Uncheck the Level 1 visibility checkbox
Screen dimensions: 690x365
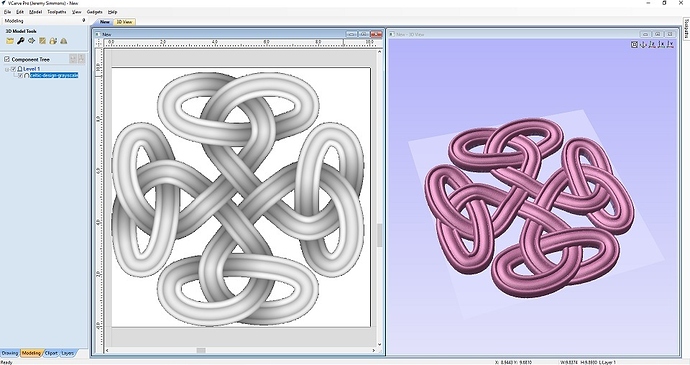pos(13,69)
